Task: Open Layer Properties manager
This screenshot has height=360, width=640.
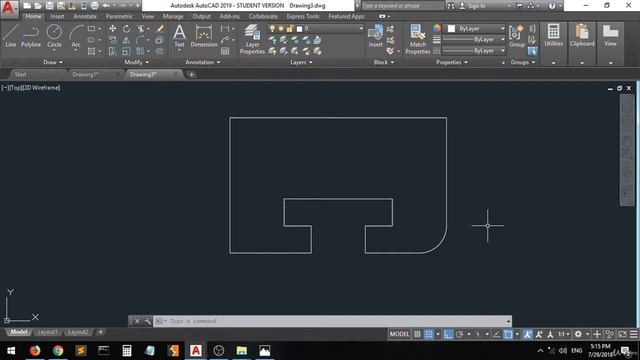Action: [x=252, y=39]
